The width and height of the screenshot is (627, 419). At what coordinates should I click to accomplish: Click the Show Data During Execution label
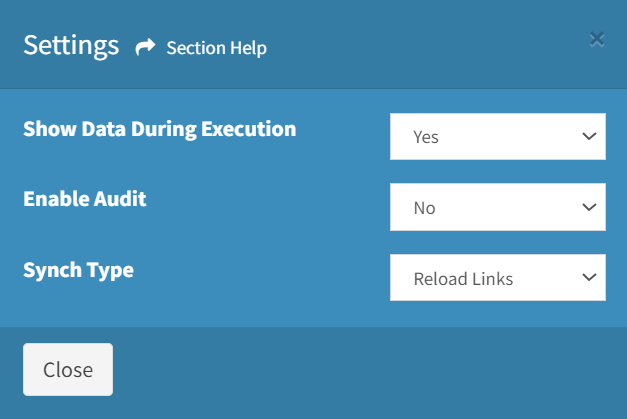[x=160, y=130]
